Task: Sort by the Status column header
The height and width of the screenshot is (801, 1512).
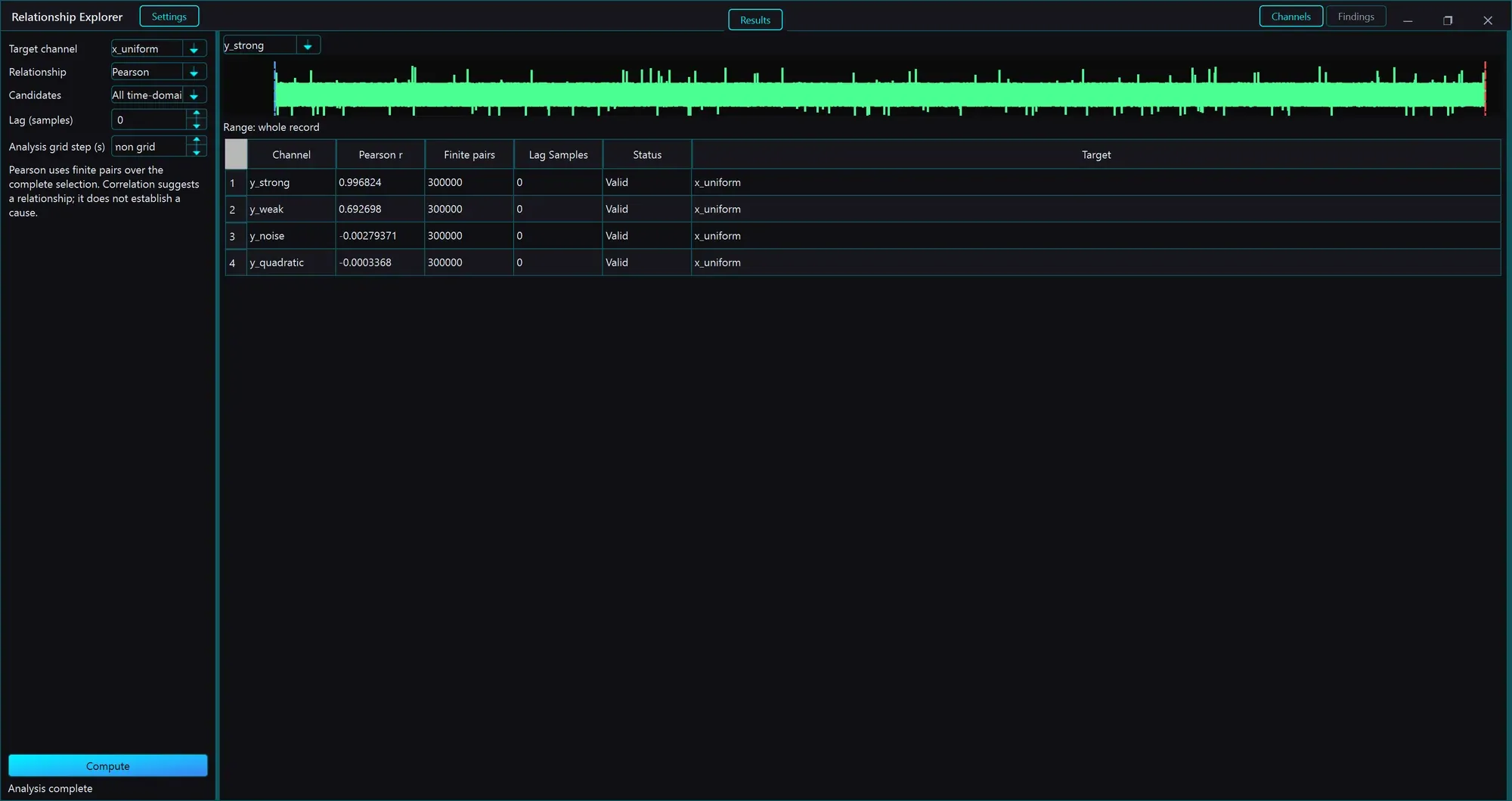Action: click(647, 154)
